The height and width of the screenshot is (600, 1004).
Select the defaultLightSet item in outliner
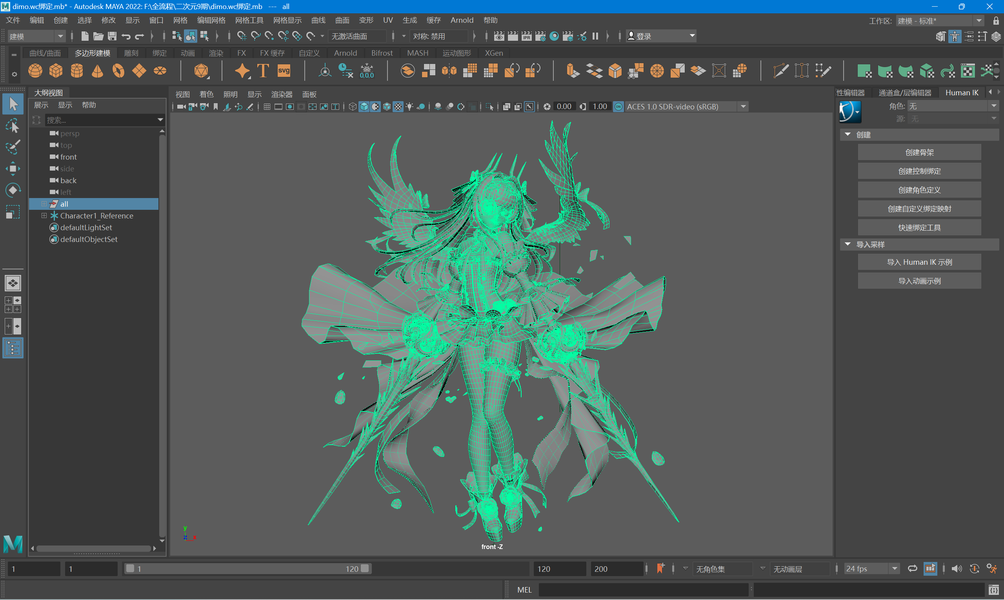pyautogui.click(x=86, y=228)
